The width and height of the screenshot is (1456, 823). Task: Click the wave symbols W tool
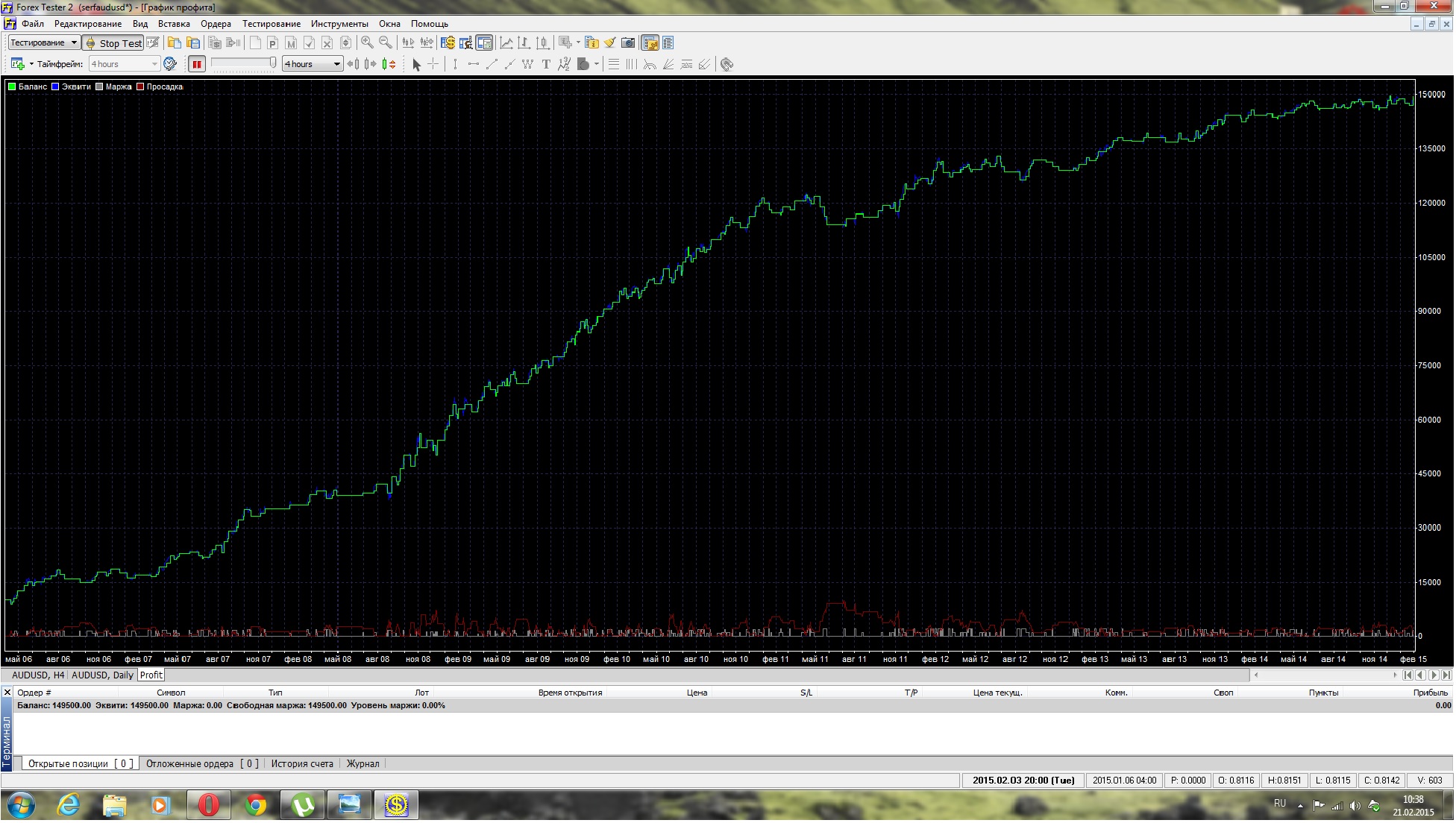coord(527,64)
